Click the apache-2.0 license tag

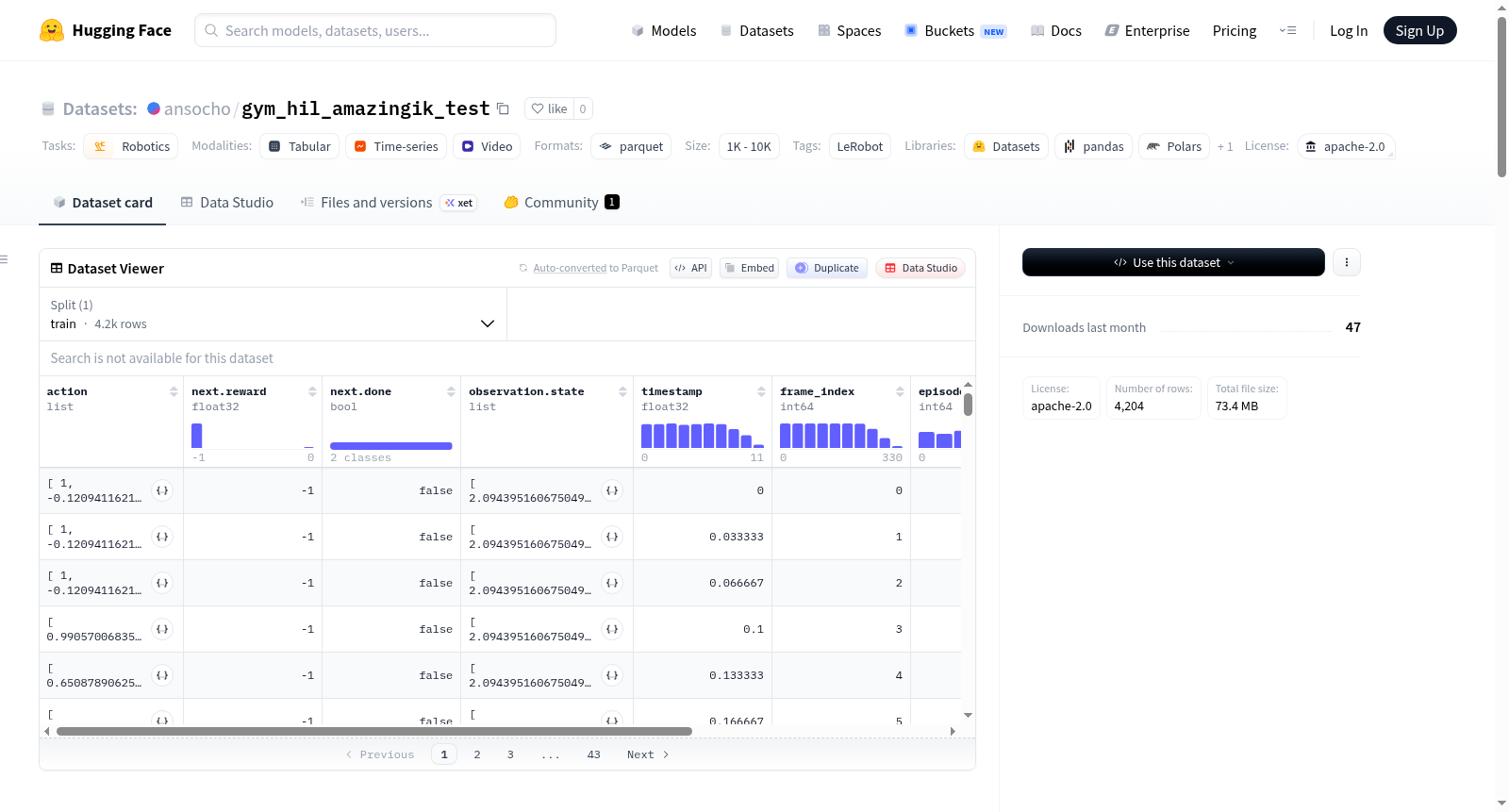(1345, 146)
